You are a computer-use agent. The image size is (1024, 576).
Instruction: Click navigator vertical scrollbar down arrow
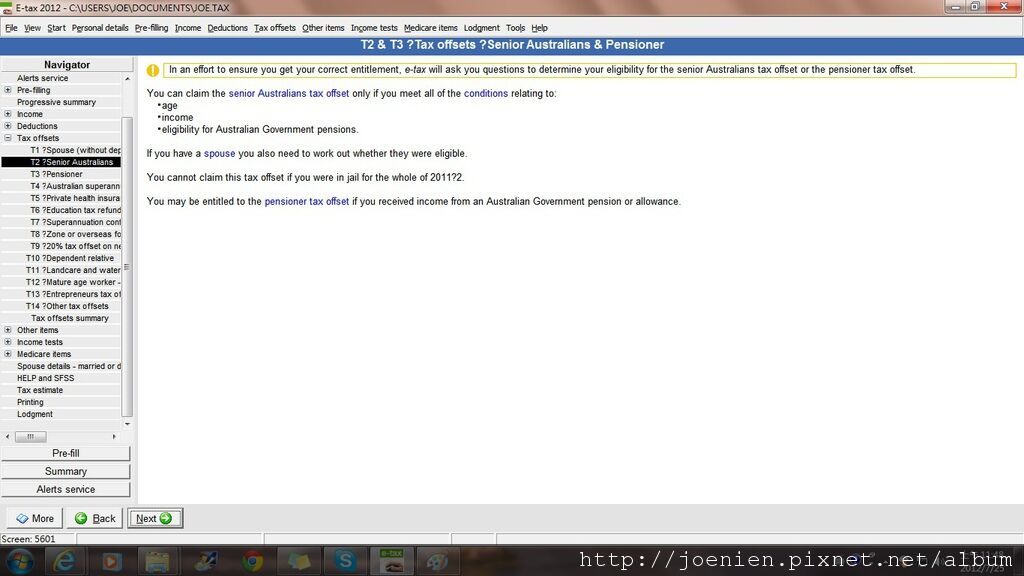click(127, 424)
